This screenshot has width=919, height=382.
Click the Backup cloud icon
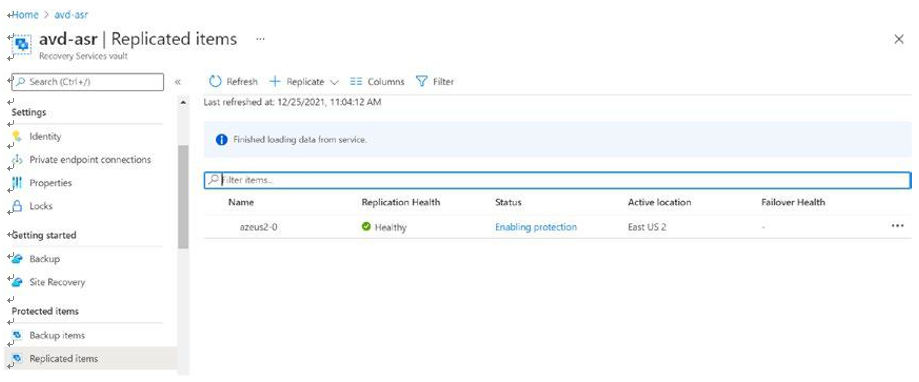coord(17,259)
